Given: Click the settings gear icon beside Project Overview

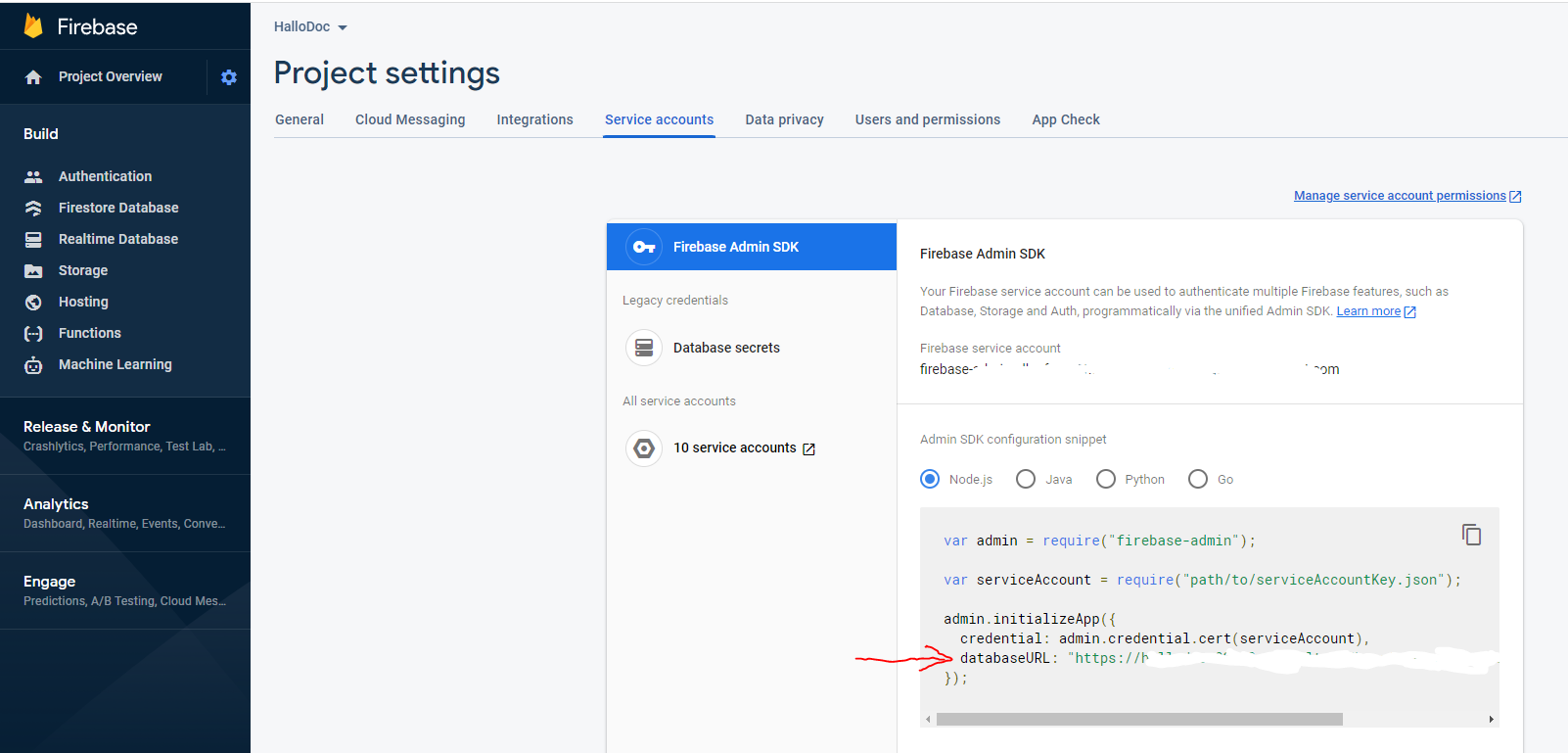Looking at the screenshot, I should click(229, 77).
